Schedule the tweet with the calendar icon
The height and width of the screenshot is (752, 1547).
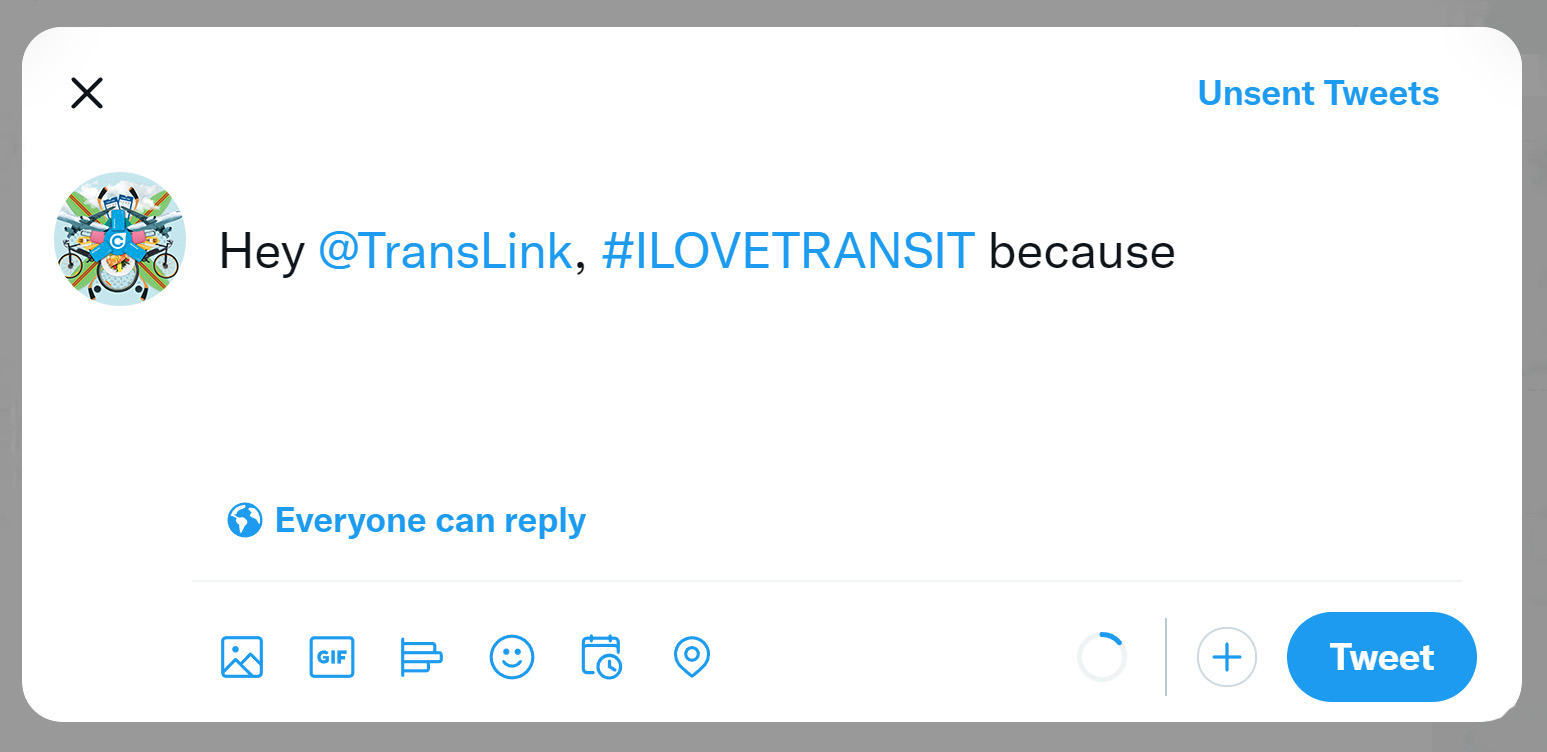[x=601, y=657]
